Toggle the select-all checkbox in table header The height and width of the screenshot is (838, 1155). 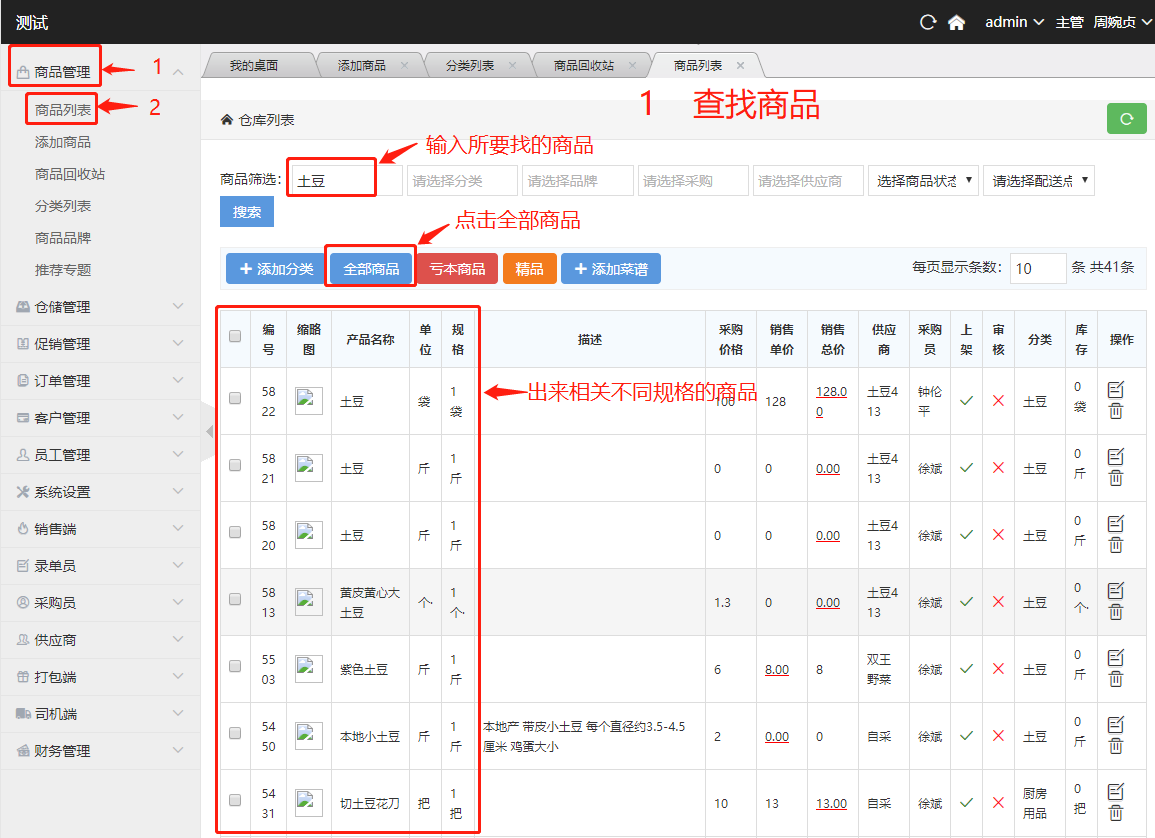pos(235,337)
